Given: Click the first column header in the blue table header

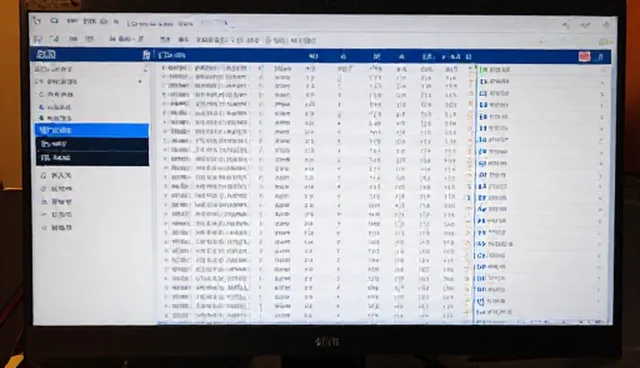Looking at the screenshot, I should (172, 55).
